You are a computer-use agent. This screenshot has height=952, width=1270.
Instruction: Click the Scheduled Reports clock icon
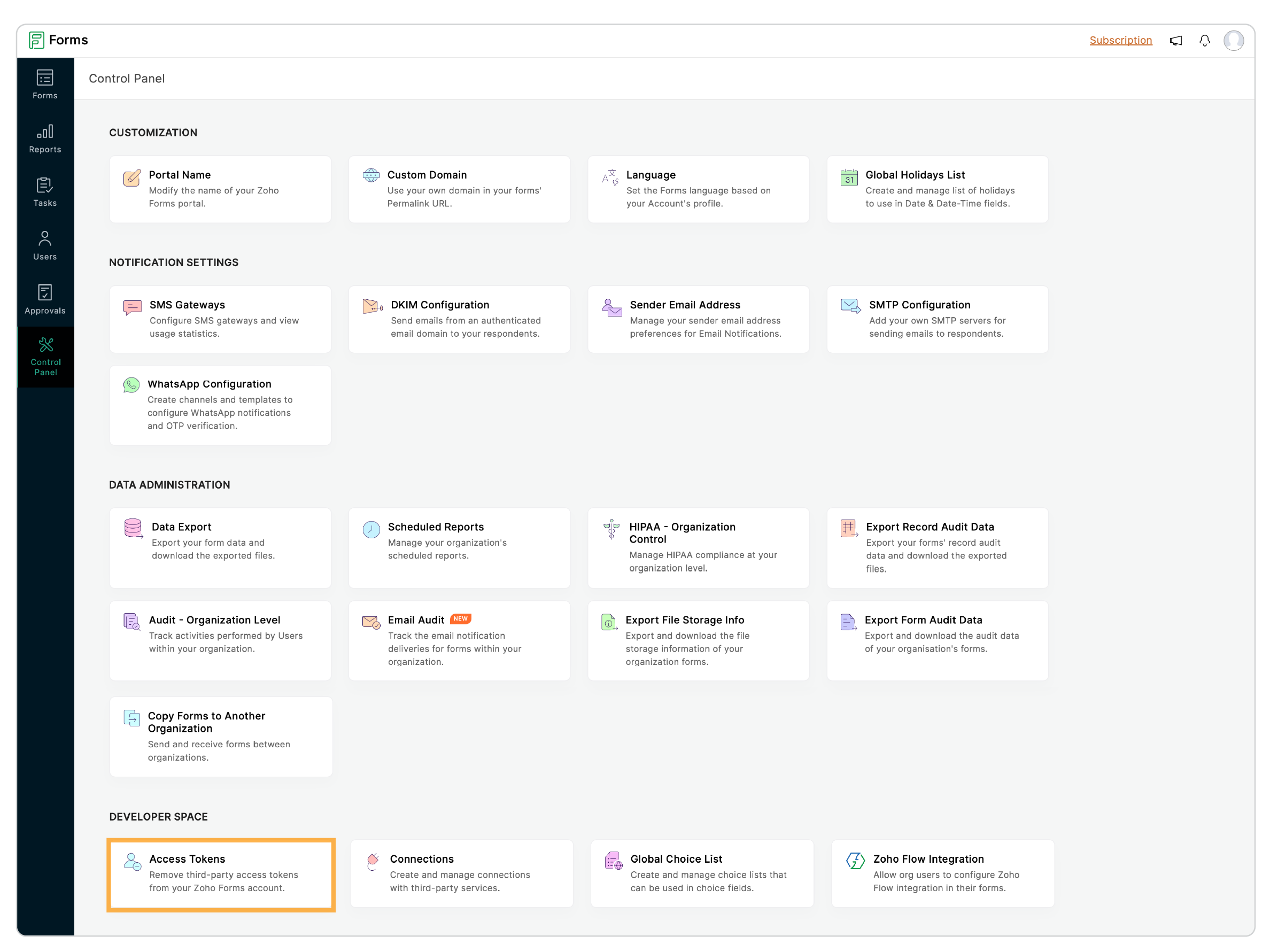pos(371,529)
